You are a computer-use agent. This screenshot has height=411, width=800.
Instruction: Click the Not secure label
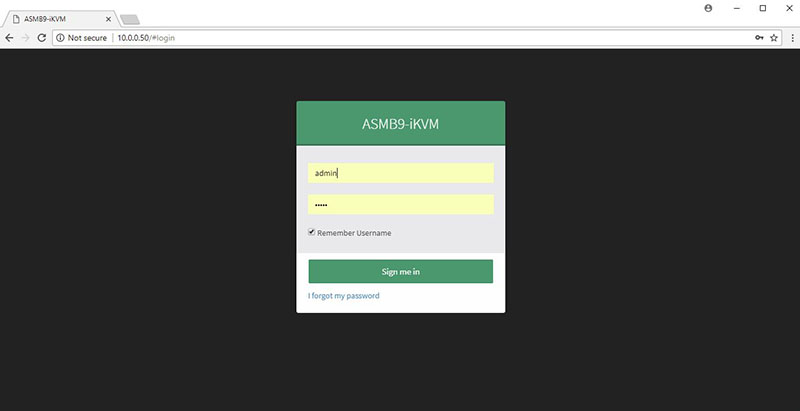pos(87,38)
